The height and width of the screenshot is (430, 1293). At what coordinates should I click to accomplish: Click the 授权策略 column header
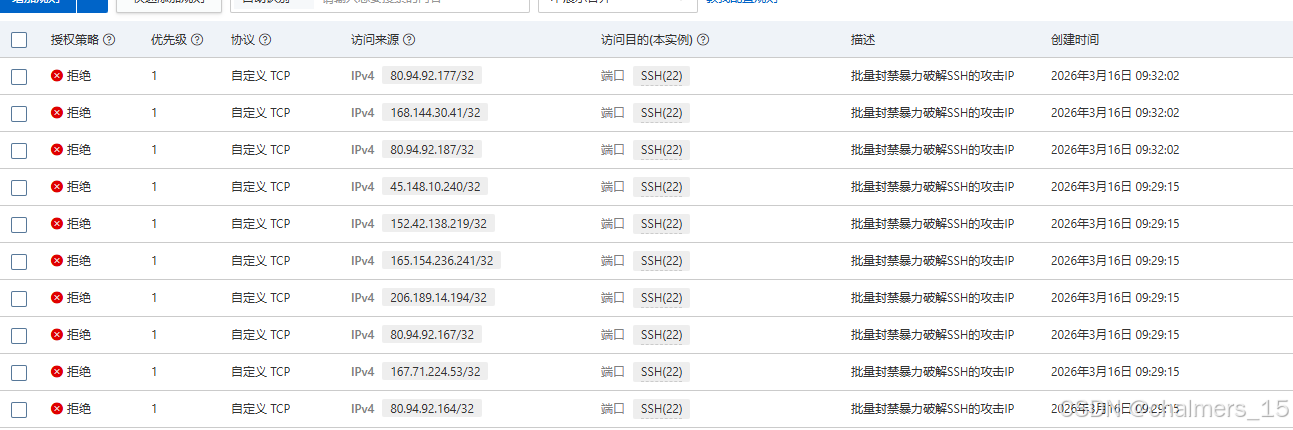pyautogui.click(x=75, y=40)
